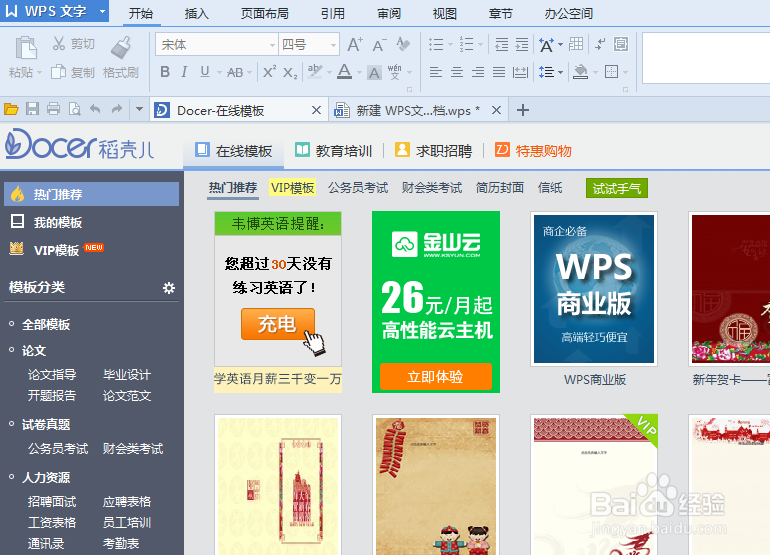The image size is (770, 555).
Task: Click the phonetic guide wén icon
Action: tap(394, 72)
